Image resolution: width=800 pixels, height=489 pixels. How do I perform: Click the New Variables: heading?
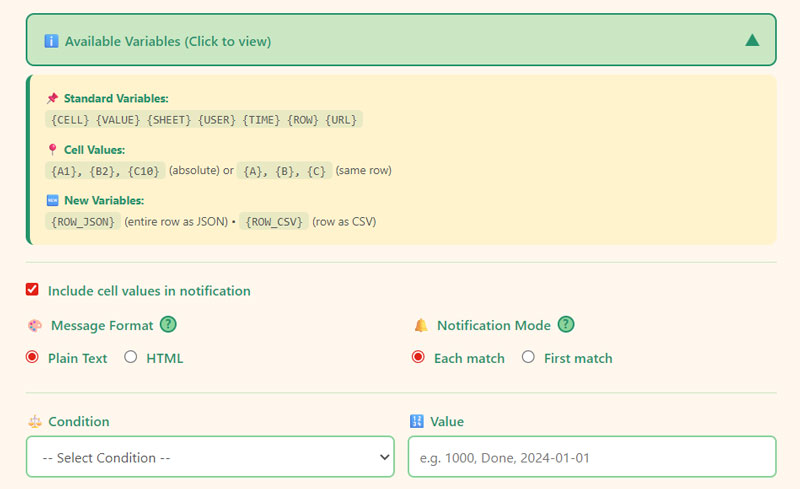104,200
